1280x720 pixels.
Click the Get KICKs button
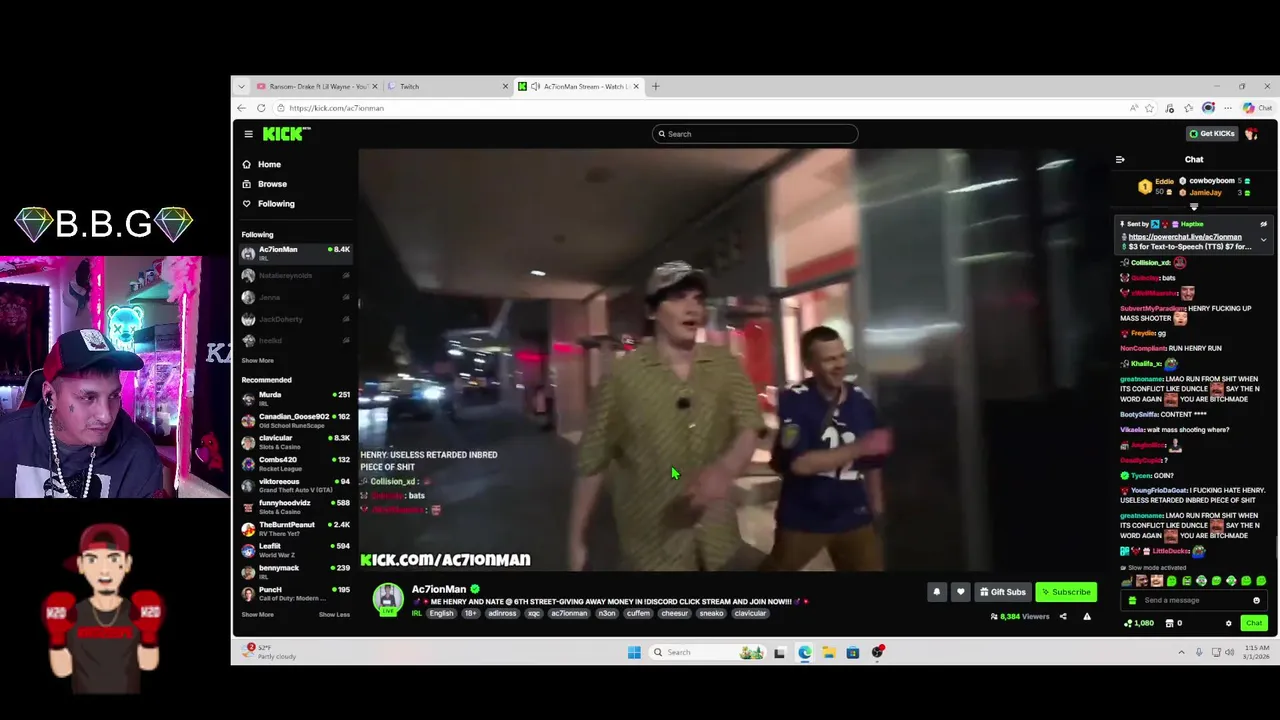point(1211,134)
